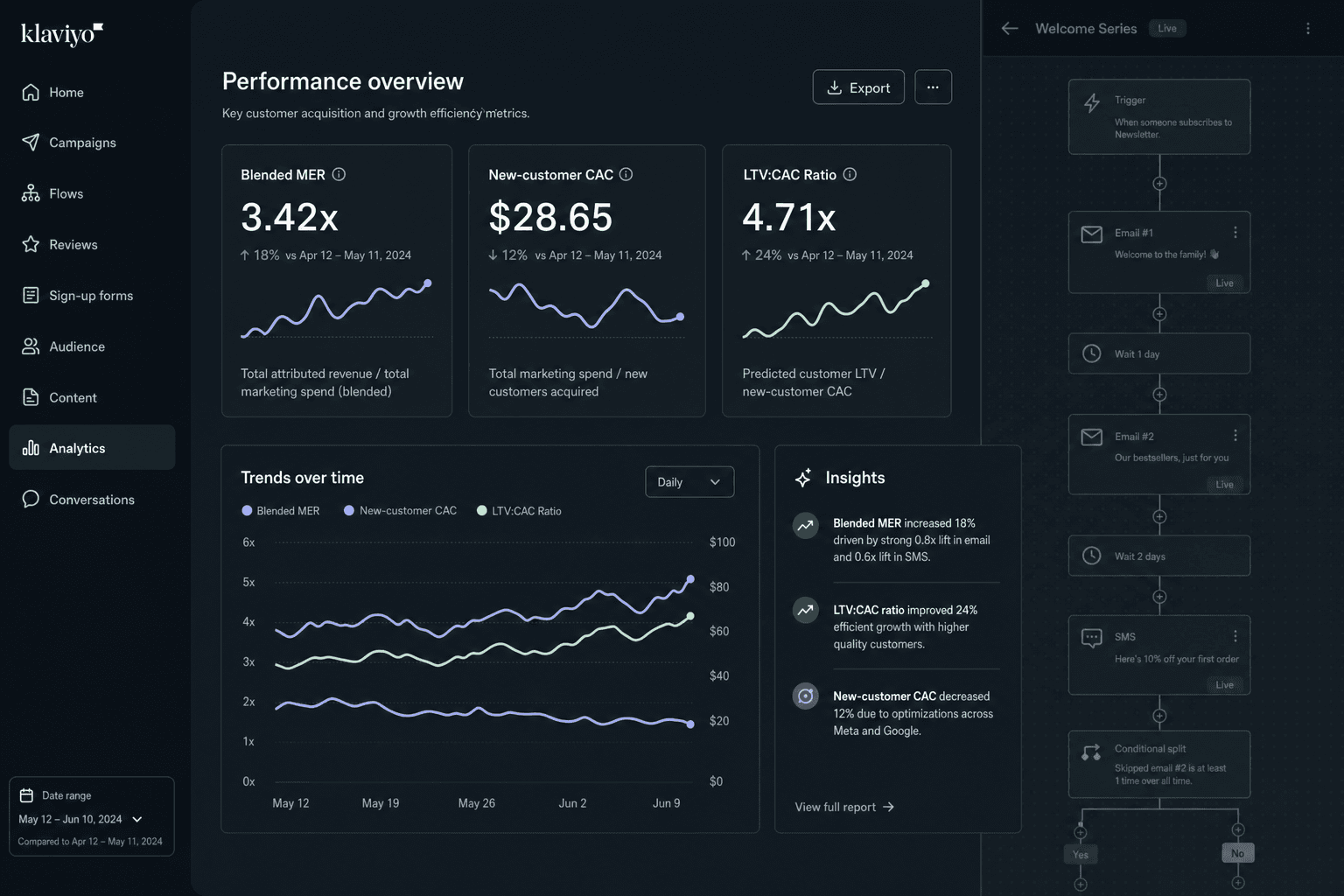Click the Klaviyo logo
The width and height of the screenshot is (1344, 896).
[x=62, y=34]
